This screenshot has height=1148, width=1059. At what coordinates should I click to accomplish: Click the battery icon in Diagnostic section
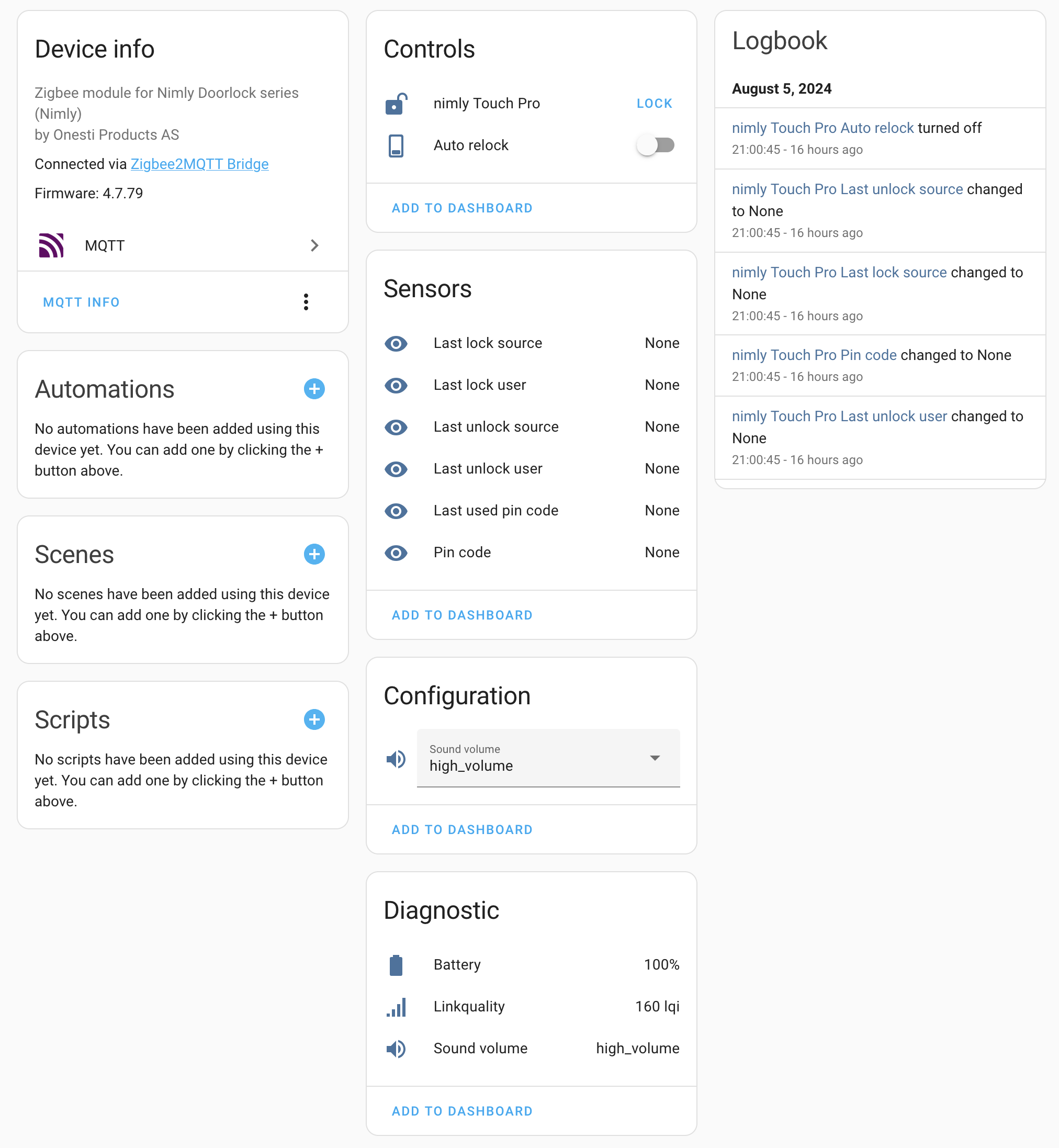pos(397,965)
